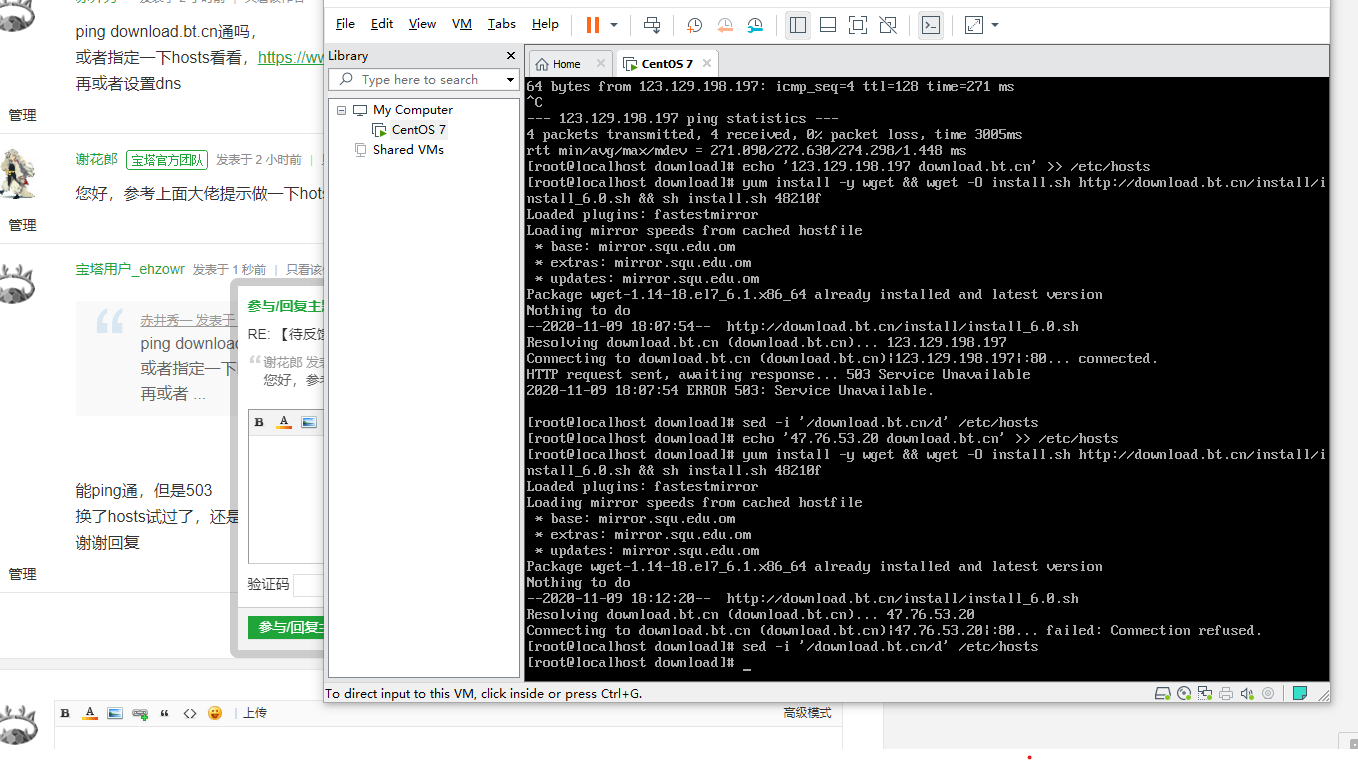Click the sound card status icon
The height and width of the screenshot is (760, 1358).
coord(1247,693)
